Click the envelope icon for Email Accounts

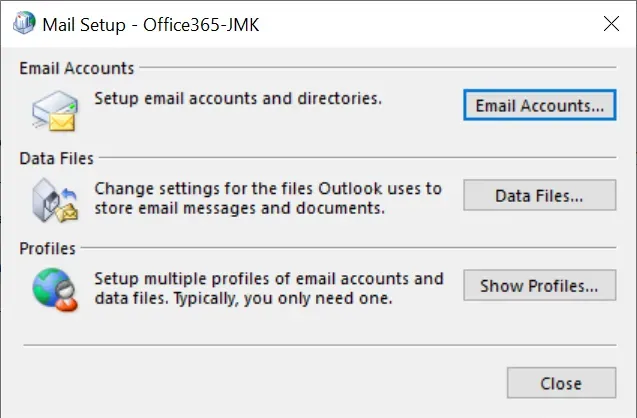coord(54,110)
